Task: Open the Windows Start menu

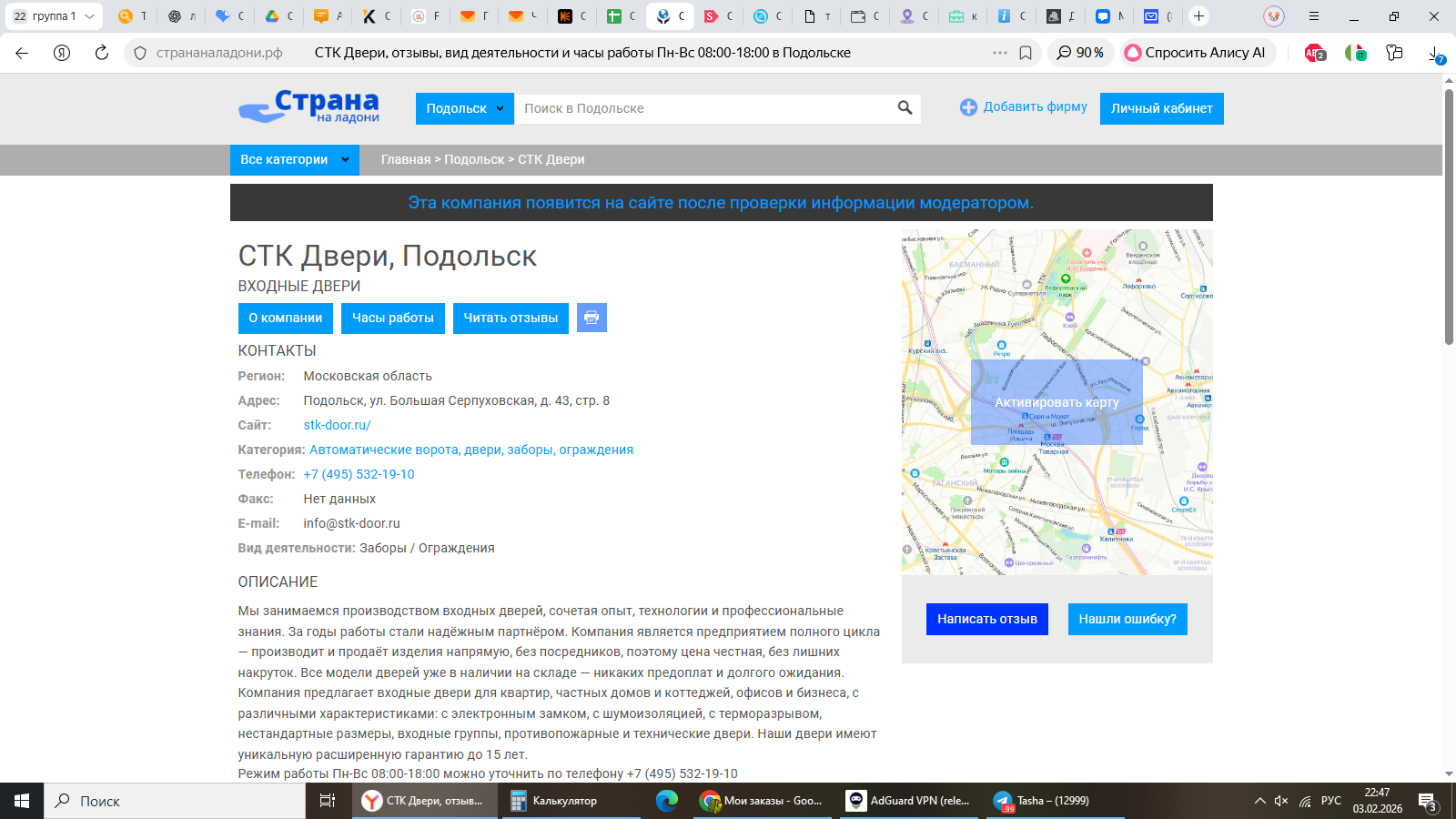Action: [22, 801]
